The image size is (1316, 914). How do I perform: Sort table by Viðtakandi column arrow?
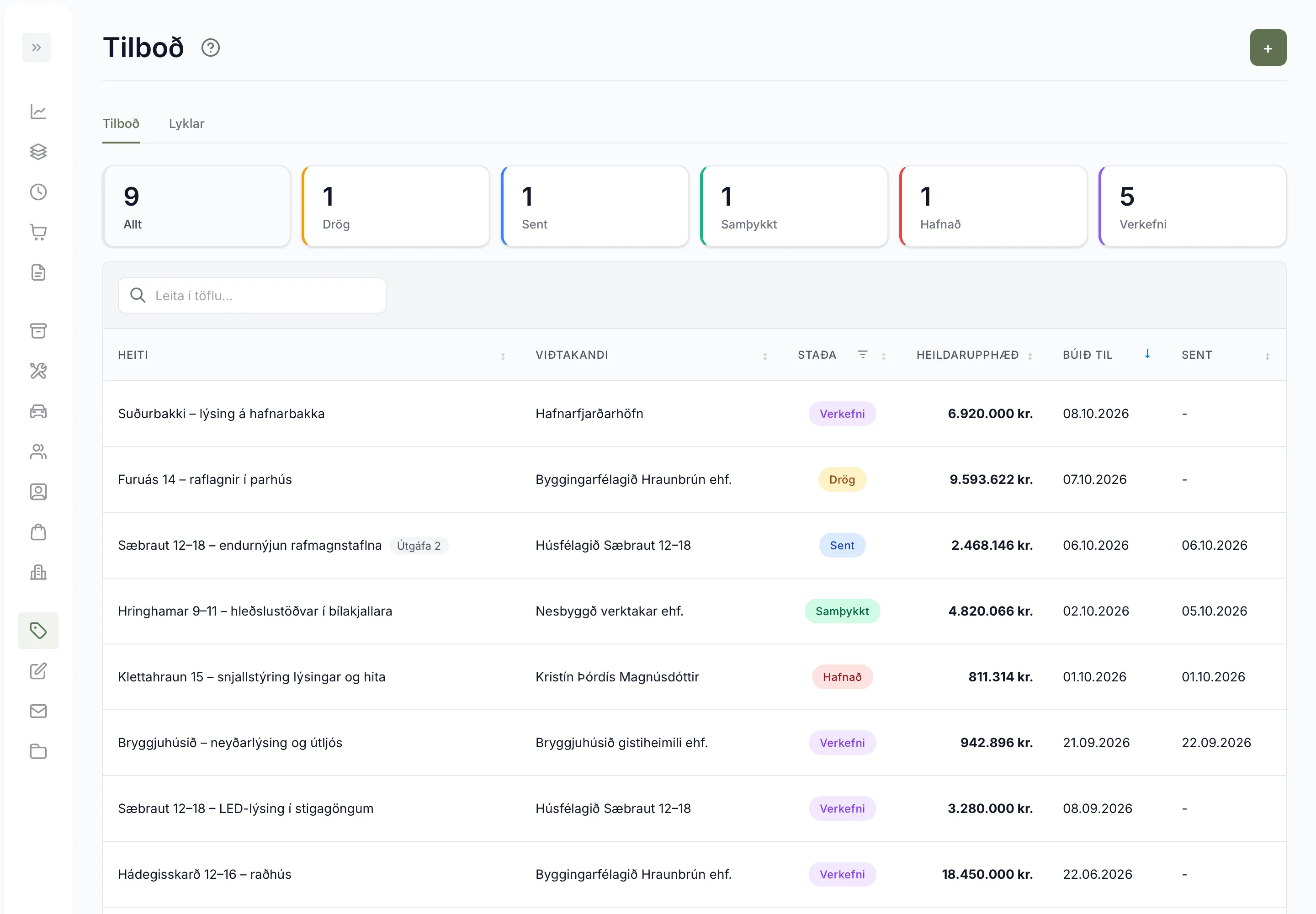[x=764, y=356]
